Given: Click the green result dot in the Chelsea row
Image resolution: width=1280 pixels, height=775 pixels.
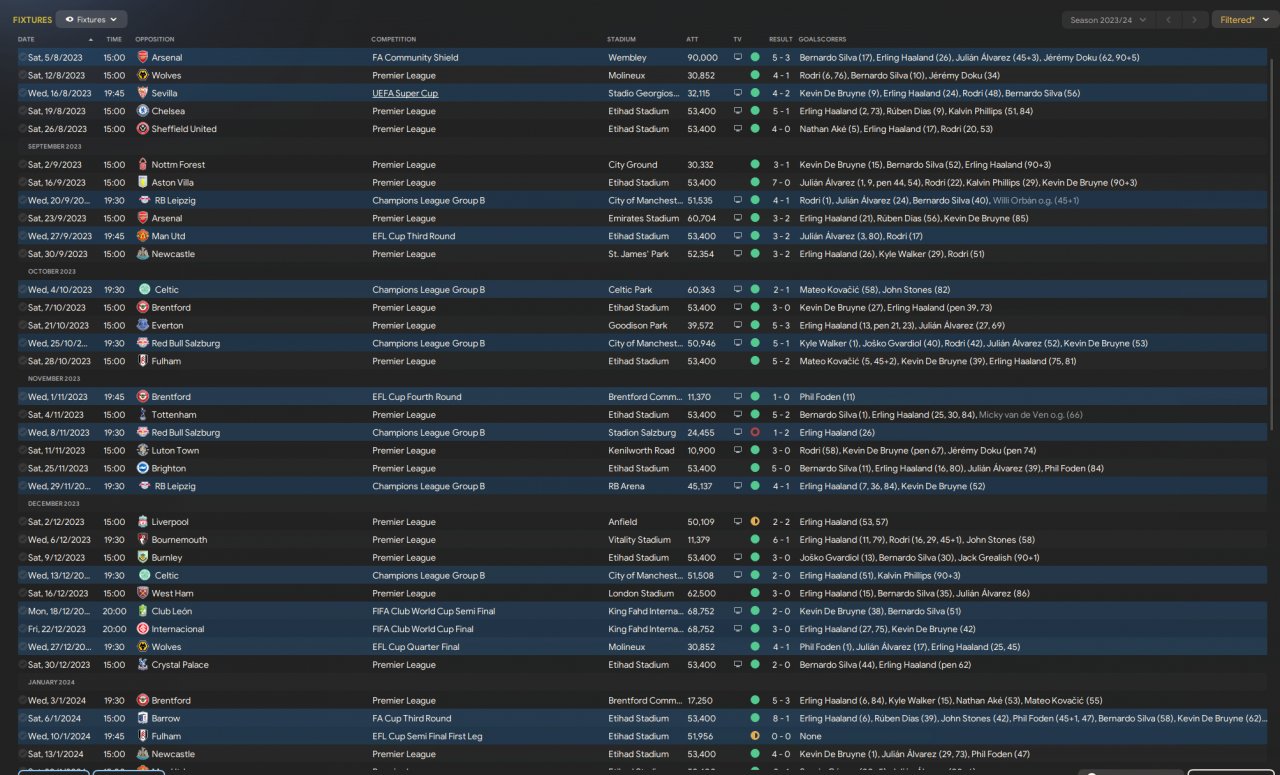Looking at the screenshot, I should (x=755, y=111).
